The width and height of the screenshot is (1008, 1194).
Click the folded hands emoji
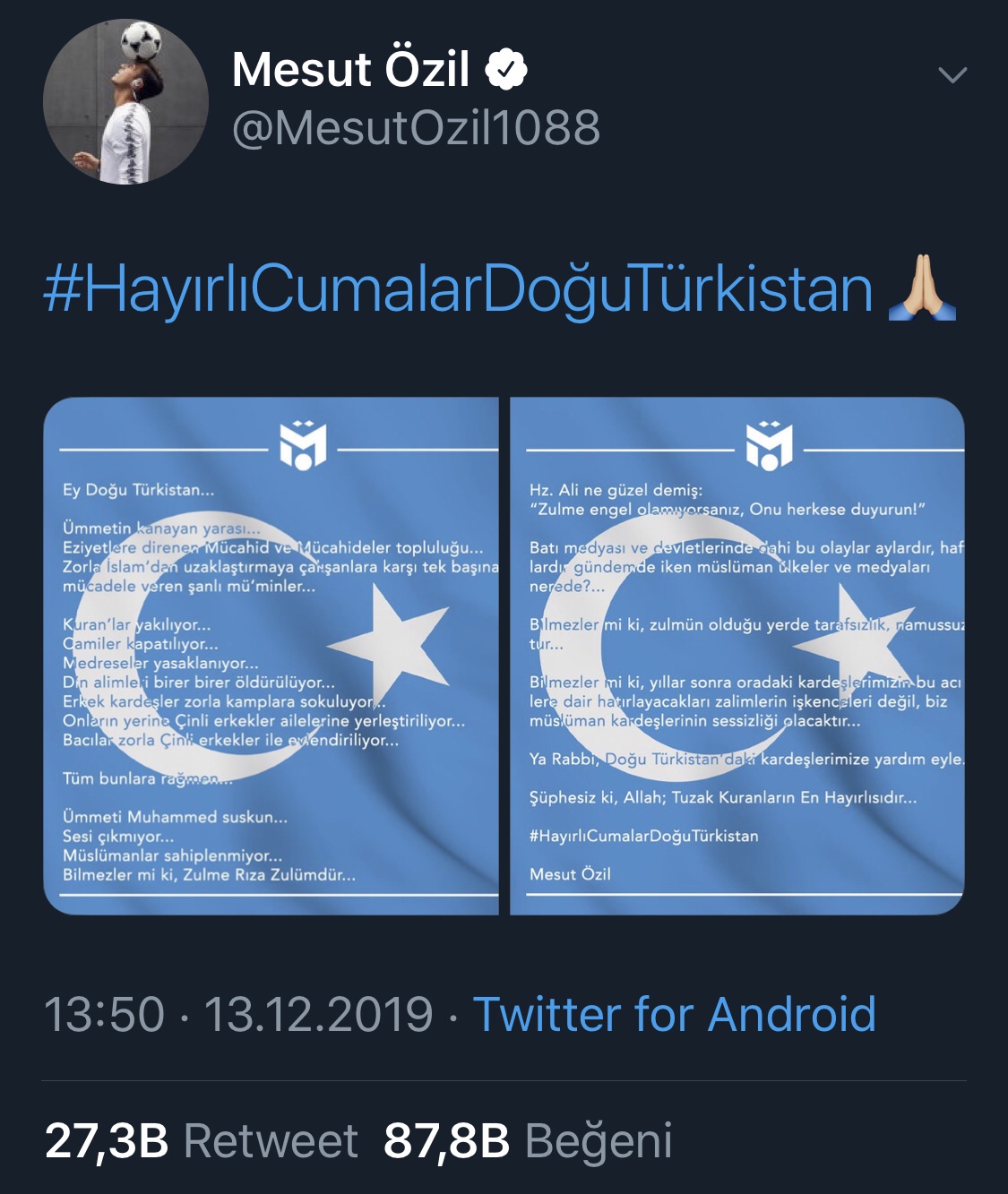coord(922,288)
